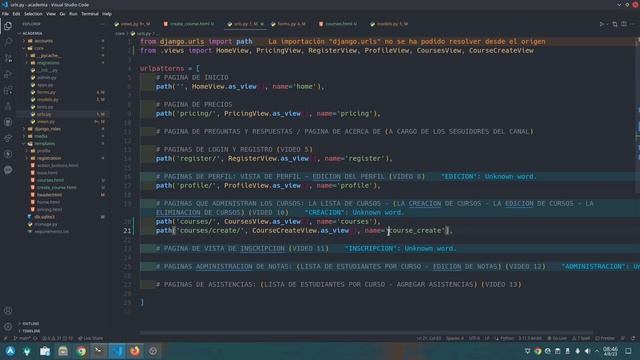Open Run and Debug view
Image resolution: width=640 pixels, height=360 pixels.
[x=8, y=74]
